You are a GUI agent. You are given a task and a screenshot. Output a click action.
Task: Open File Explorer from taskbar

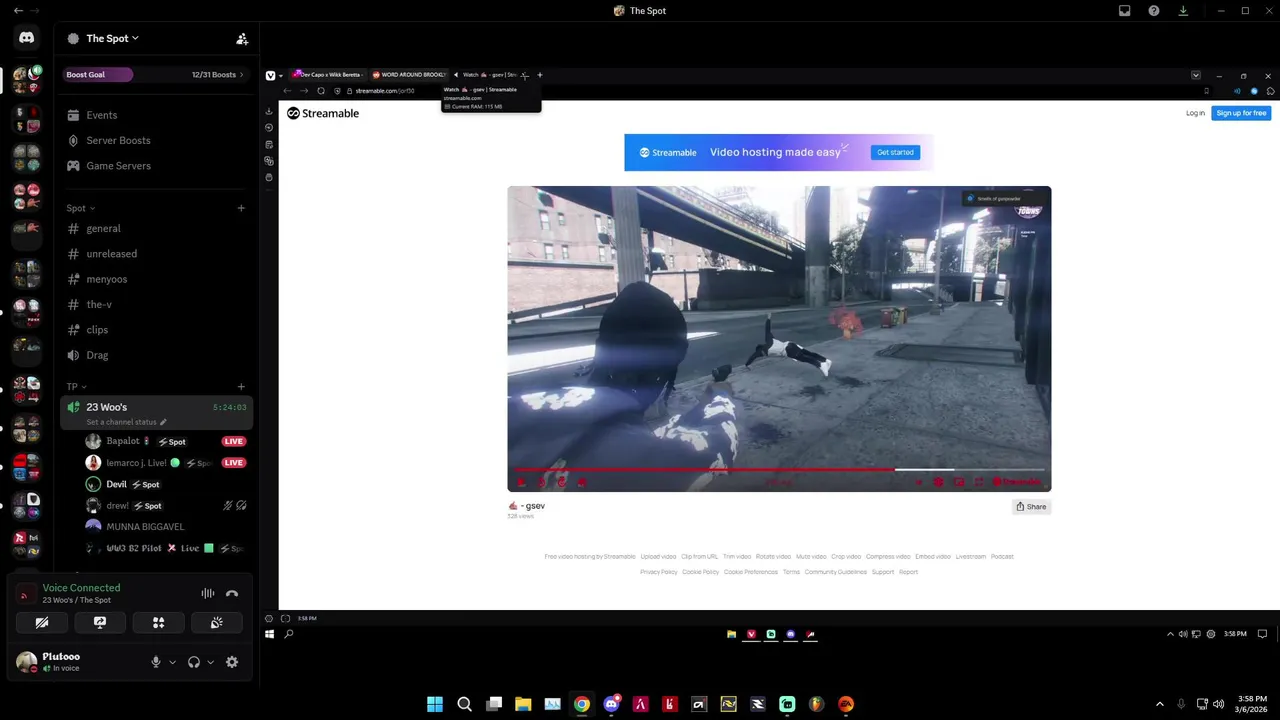(x=523, y=704)
